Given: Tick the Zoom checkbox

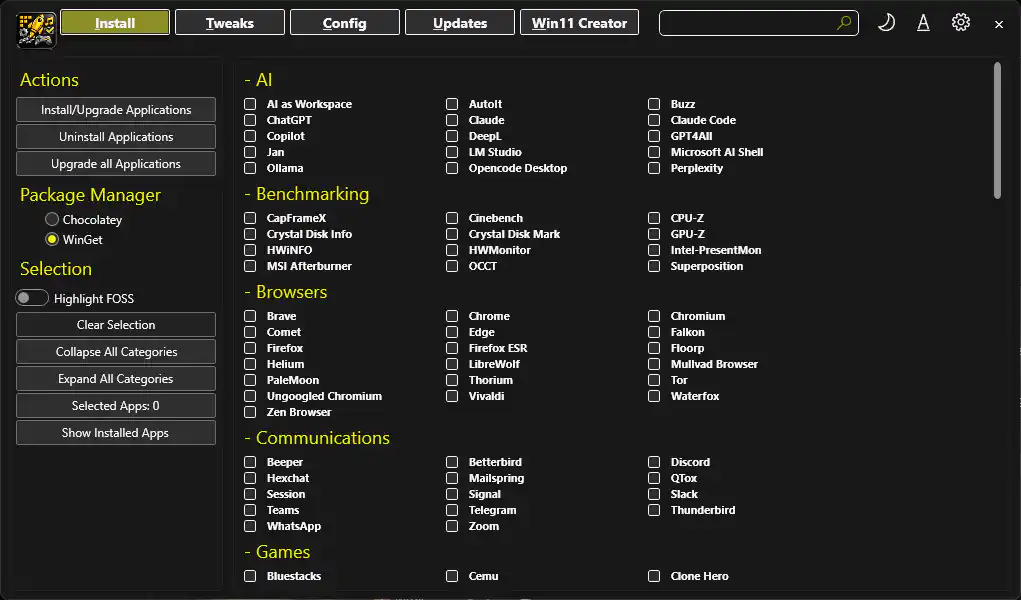Looking at the screenshot, I should pyautogui.click(x=452, y=526).
